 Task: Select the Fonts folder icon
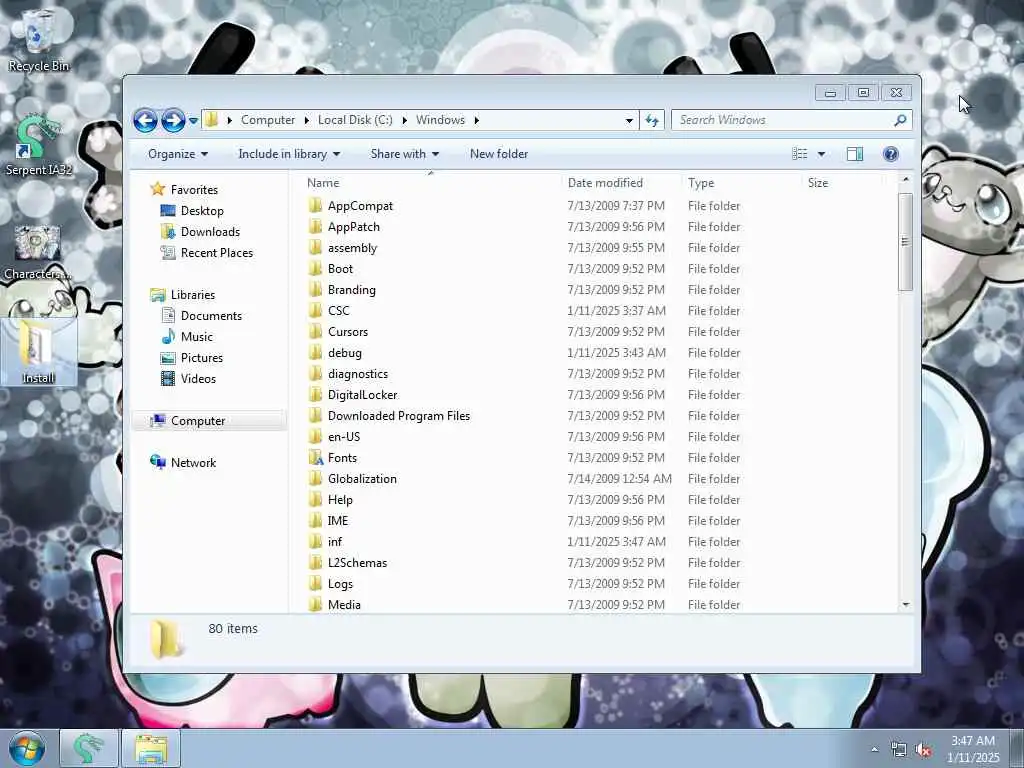coord(315,458)
